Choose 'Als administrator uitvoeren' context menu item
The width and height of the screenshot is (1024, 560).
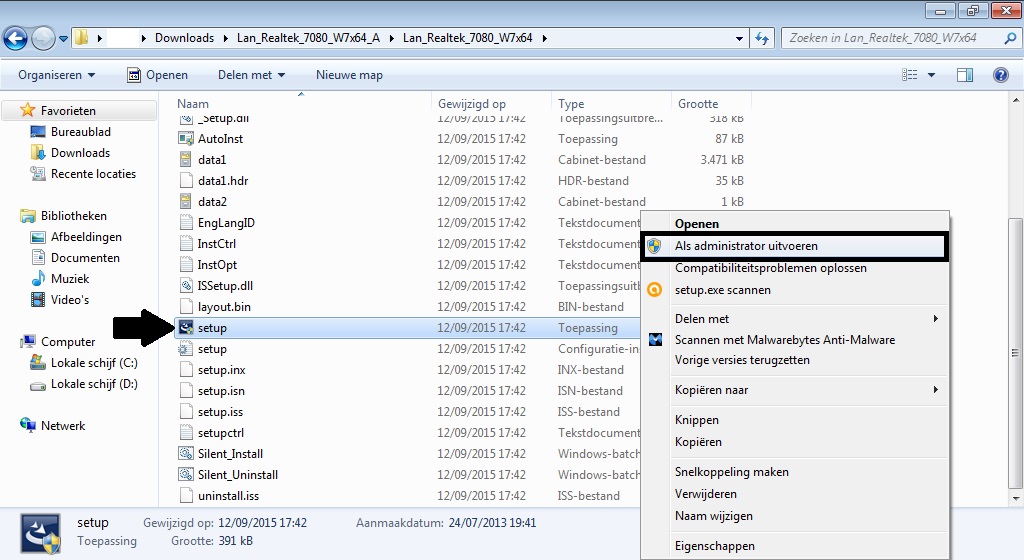794,246
